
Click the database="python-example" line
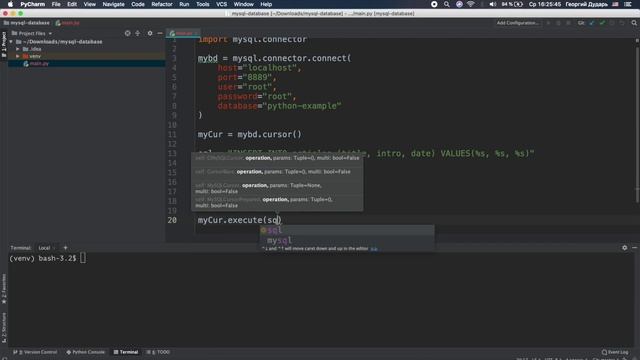[x=279, y=106]
